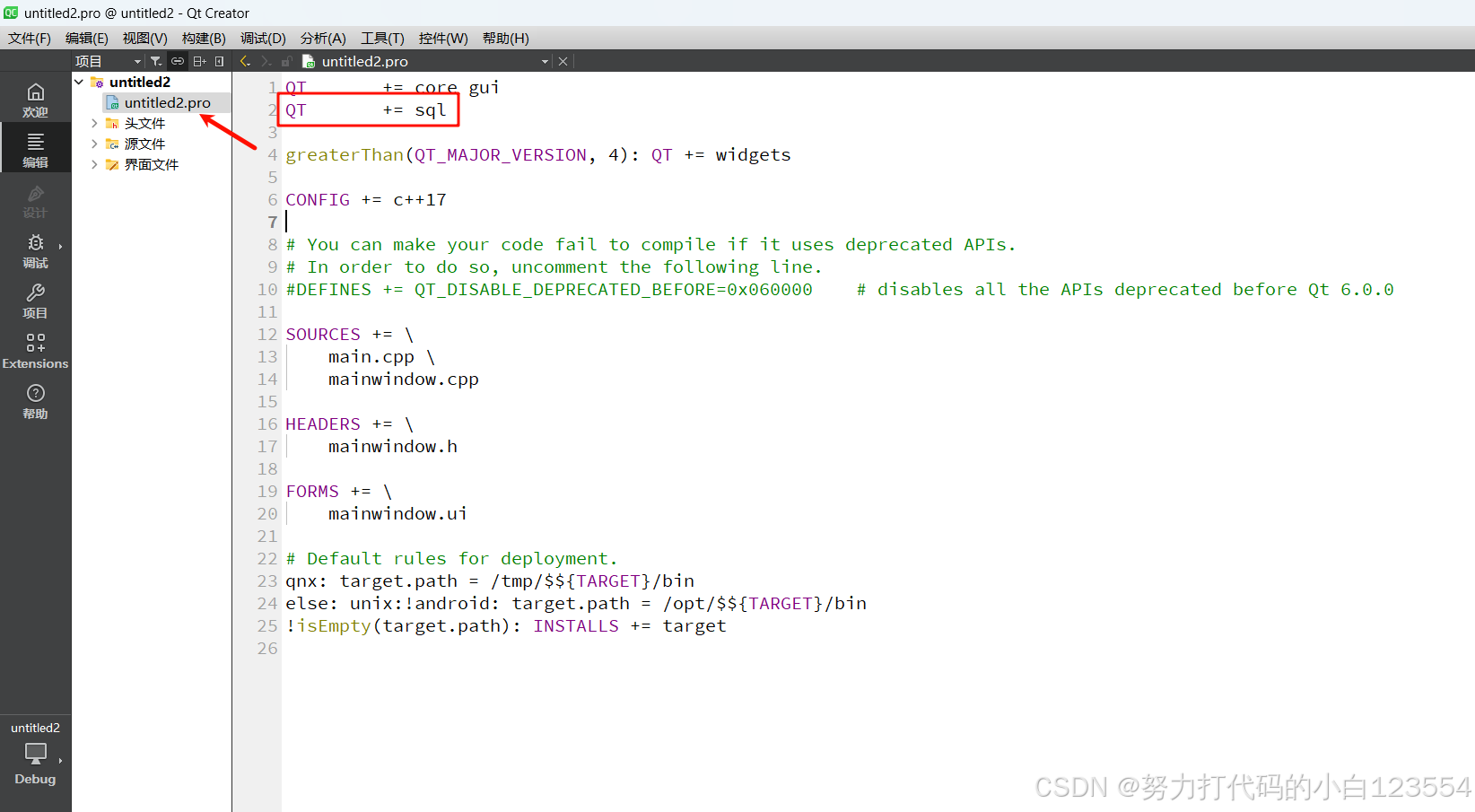Click the split editor icon in panel toolbar

click(x=198, y=60)
